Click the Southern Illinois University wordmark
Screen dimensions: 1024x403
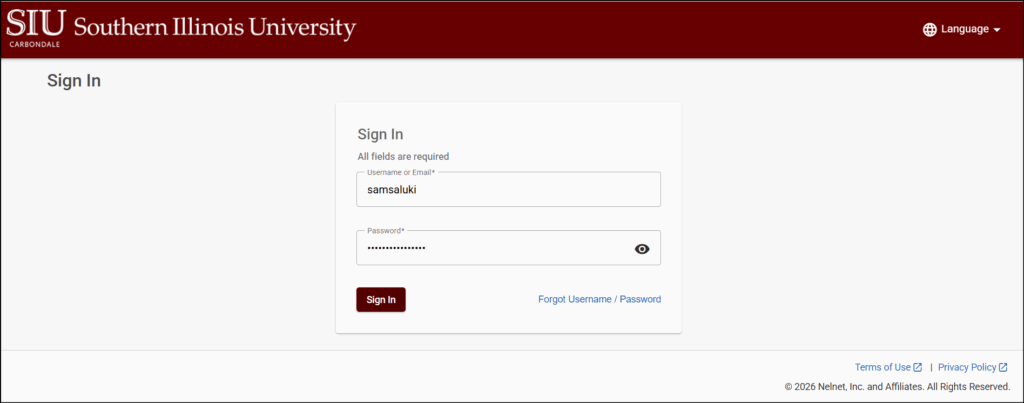pyautogui.click(x=214, y=27)
